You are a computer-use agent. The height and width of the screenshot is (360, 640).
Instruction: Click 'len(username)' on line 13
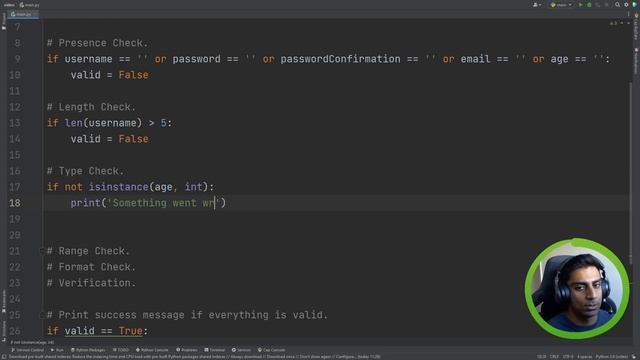(x=103, y=123)
